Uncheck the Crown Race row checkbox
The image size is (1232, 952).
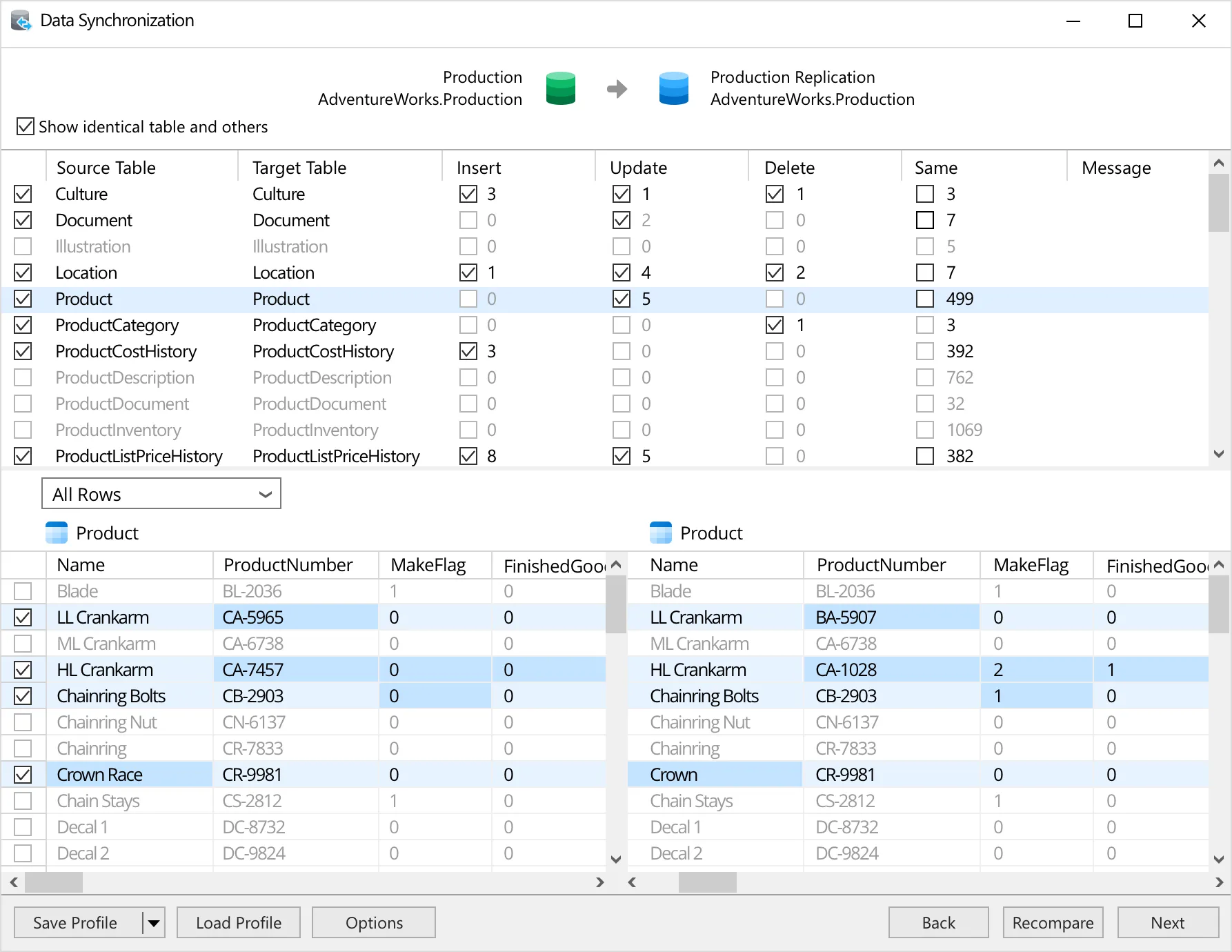23,775
